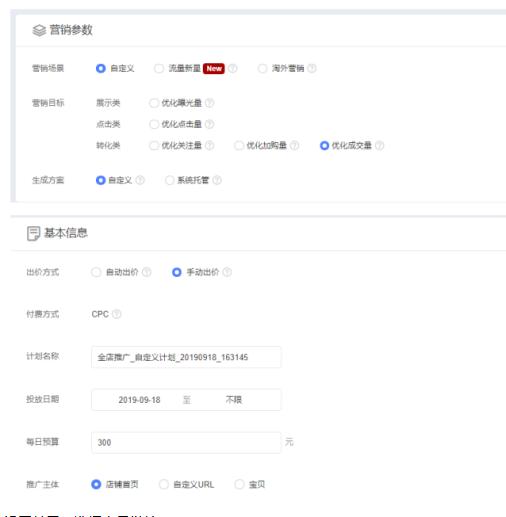Screen dimensions: 506x517
Task: Select 优化加购量 conversion target
Action: coord(239,146)
